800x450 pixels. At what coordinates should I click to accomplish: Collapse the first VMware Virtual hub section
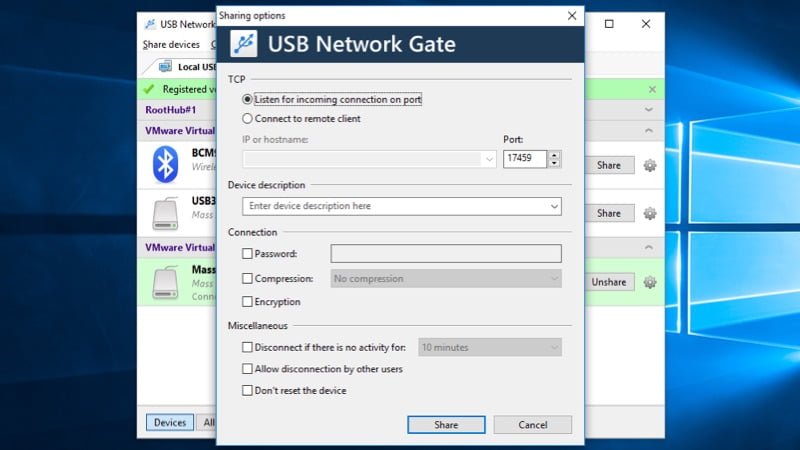[x=648, y=131]
